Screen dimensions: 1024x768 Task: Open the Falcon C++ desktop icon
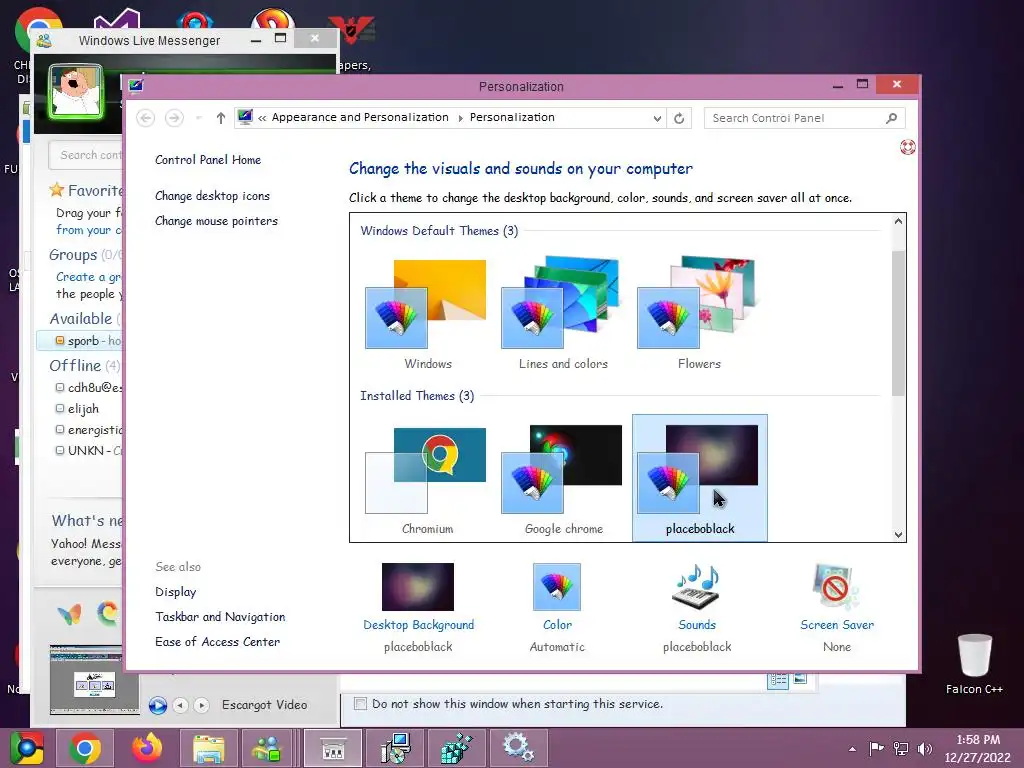(x=974, y=664)
